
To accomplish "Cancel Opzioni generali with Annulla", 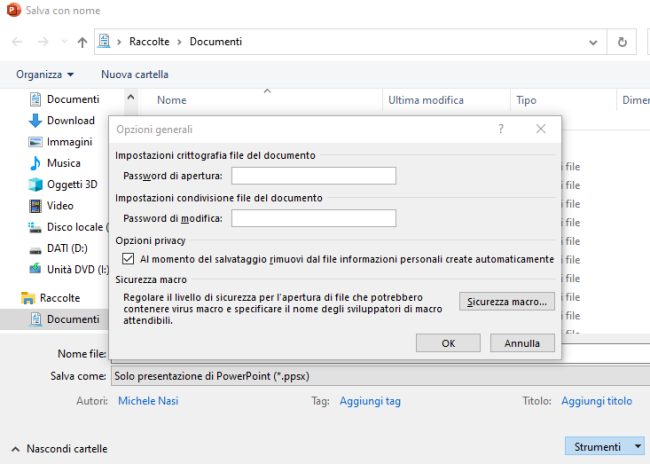I will coord(522,343).
